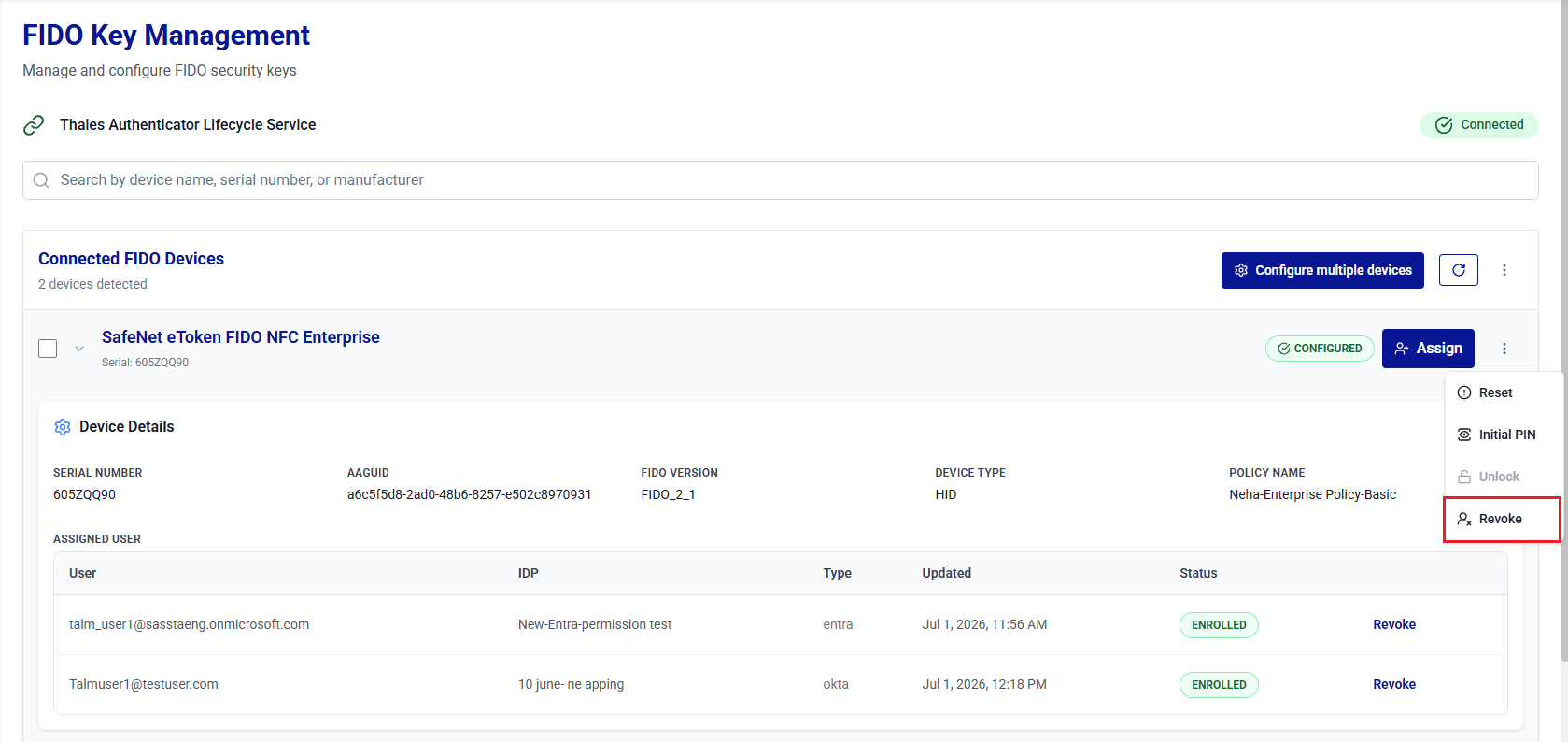This screenshot has height=742, width=1568.
Task: Click the link icon beside Thales Authenticator
Action: click(x=34, y=125)
